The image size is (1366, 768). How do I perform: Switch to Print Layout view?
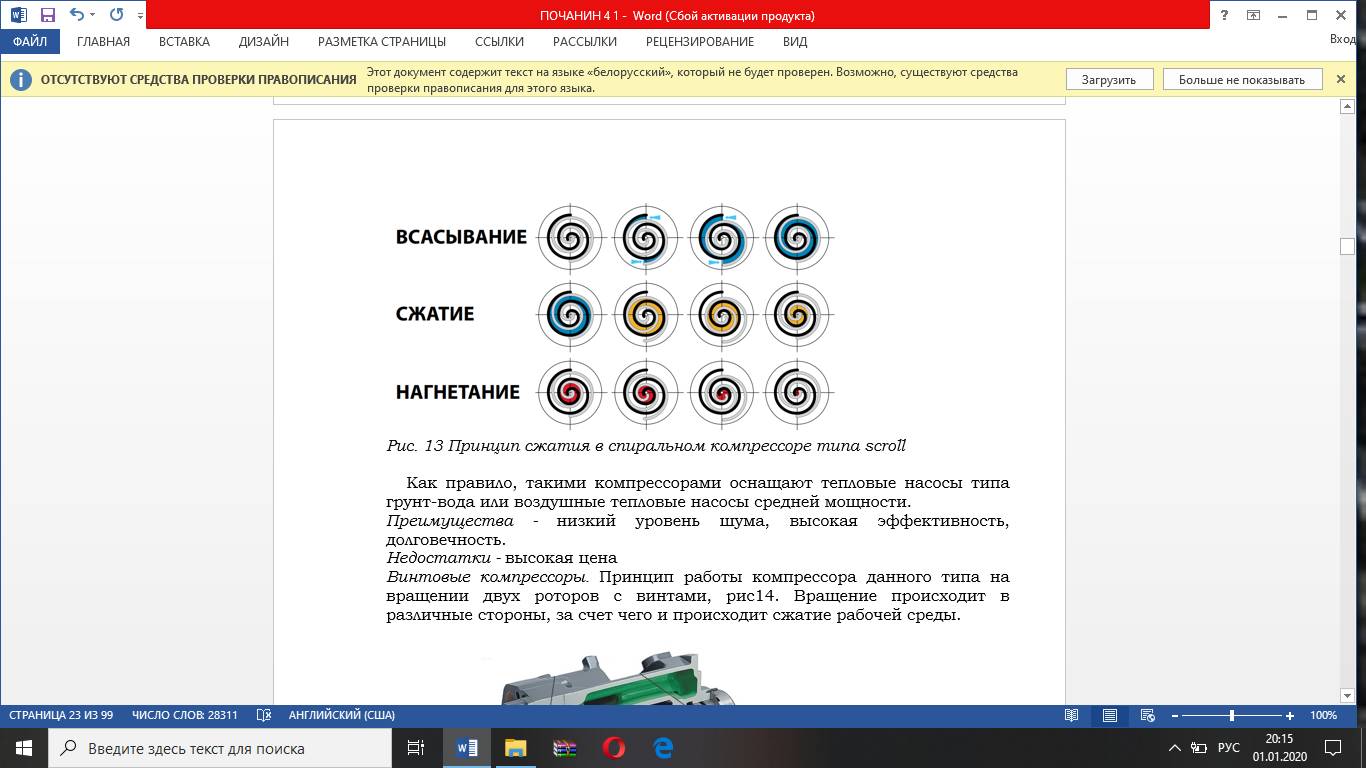[1110, 715]
